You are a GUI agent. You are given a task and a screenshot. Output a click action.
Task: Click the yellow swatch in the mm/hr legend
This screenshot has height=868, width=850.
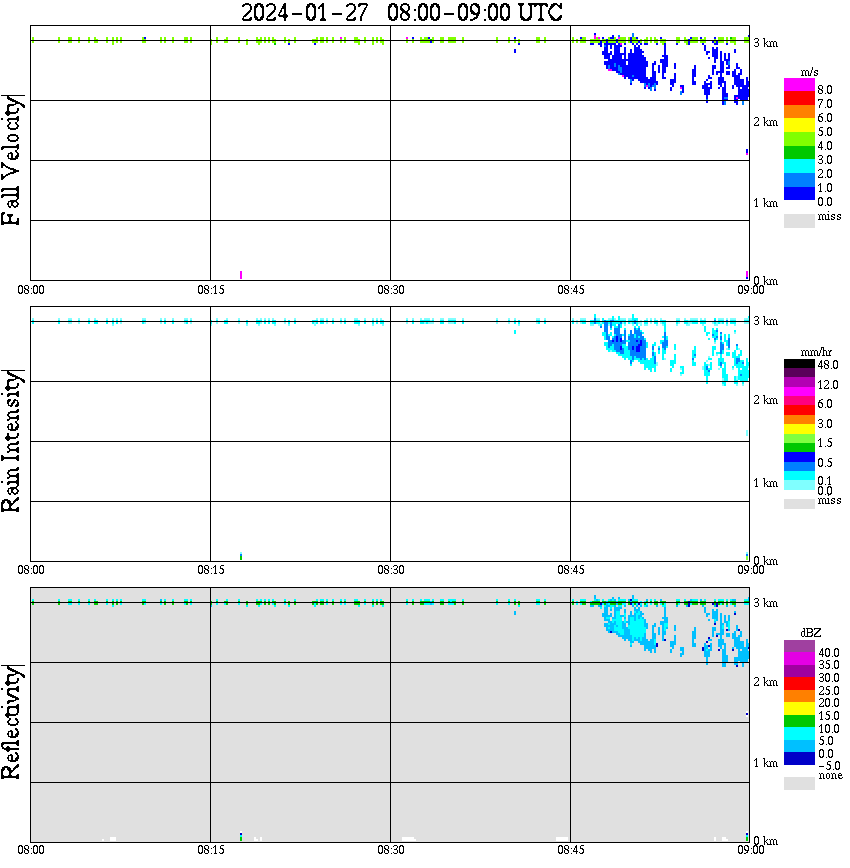pos(799,429)
